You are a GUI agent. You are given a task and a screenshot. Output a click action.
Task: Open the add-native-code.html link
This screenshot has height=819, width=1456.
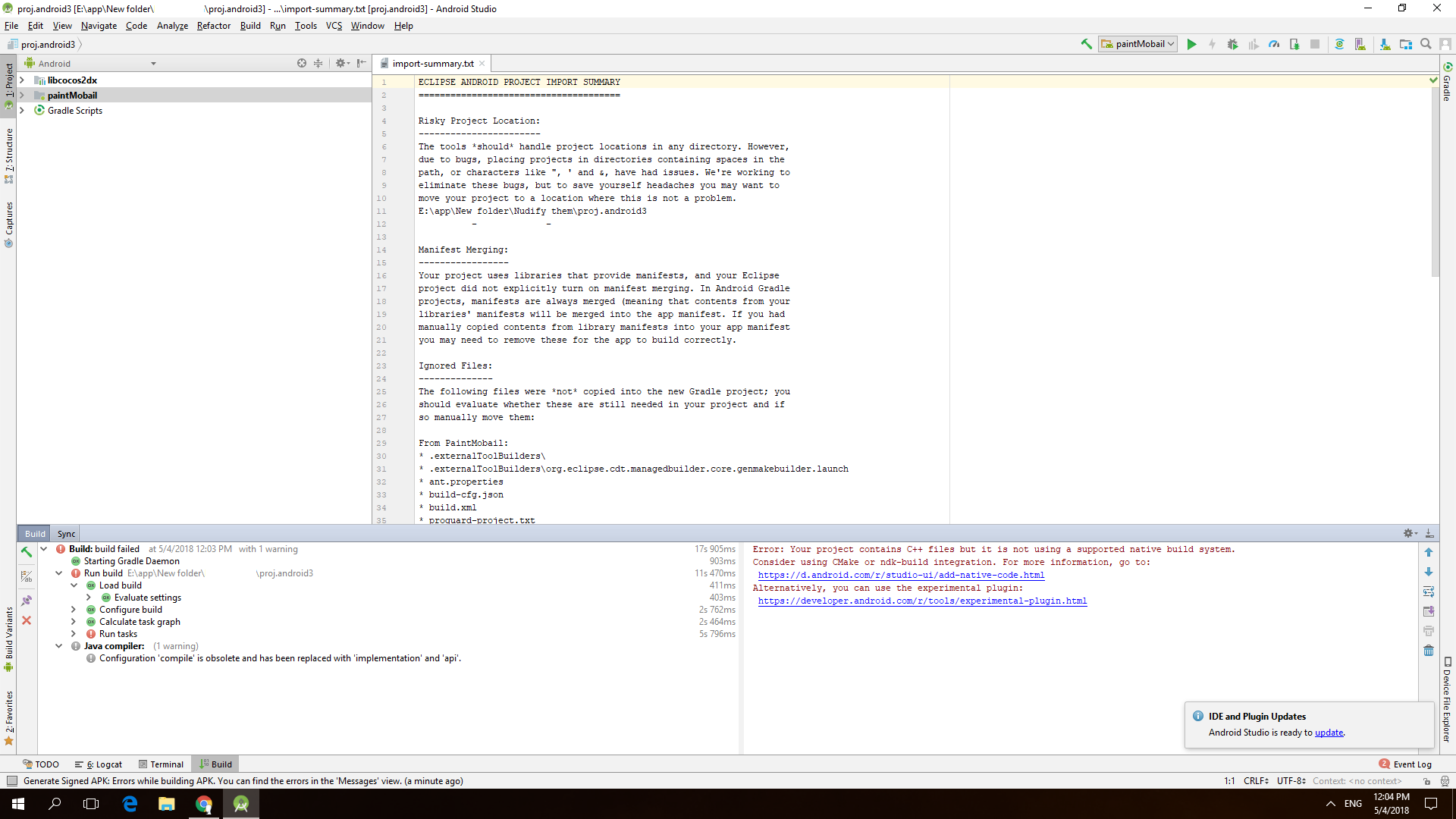[x=901, y=575]
